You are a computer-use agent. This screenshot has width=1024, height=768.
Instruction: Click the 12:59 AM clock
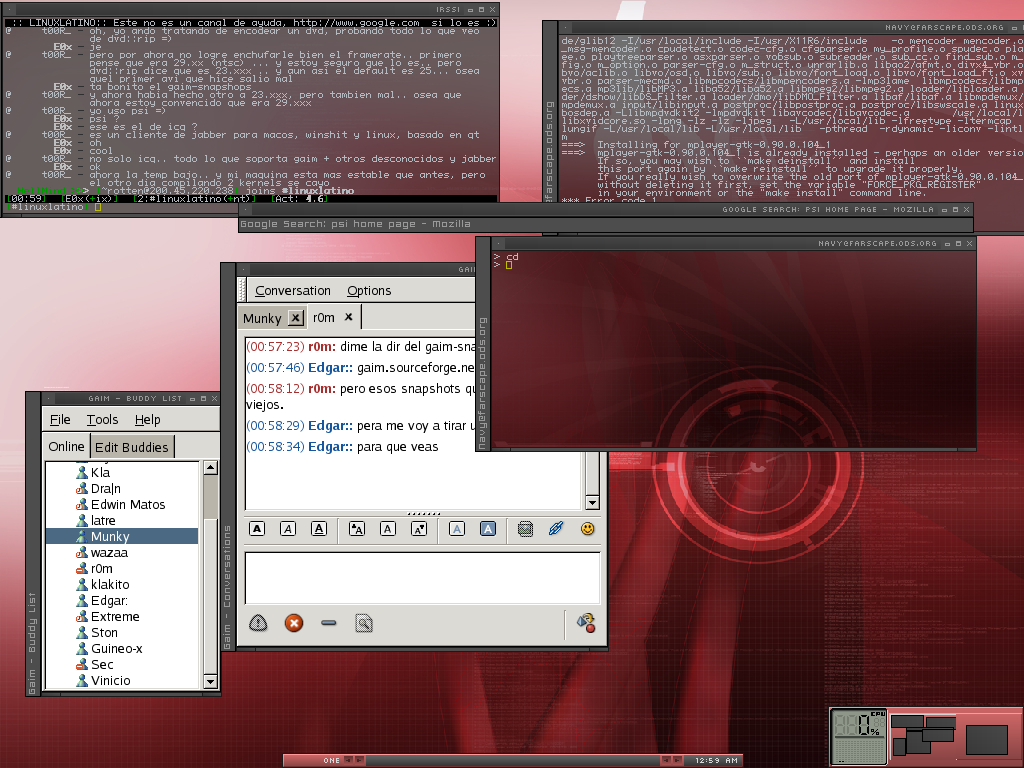[716, 760]
